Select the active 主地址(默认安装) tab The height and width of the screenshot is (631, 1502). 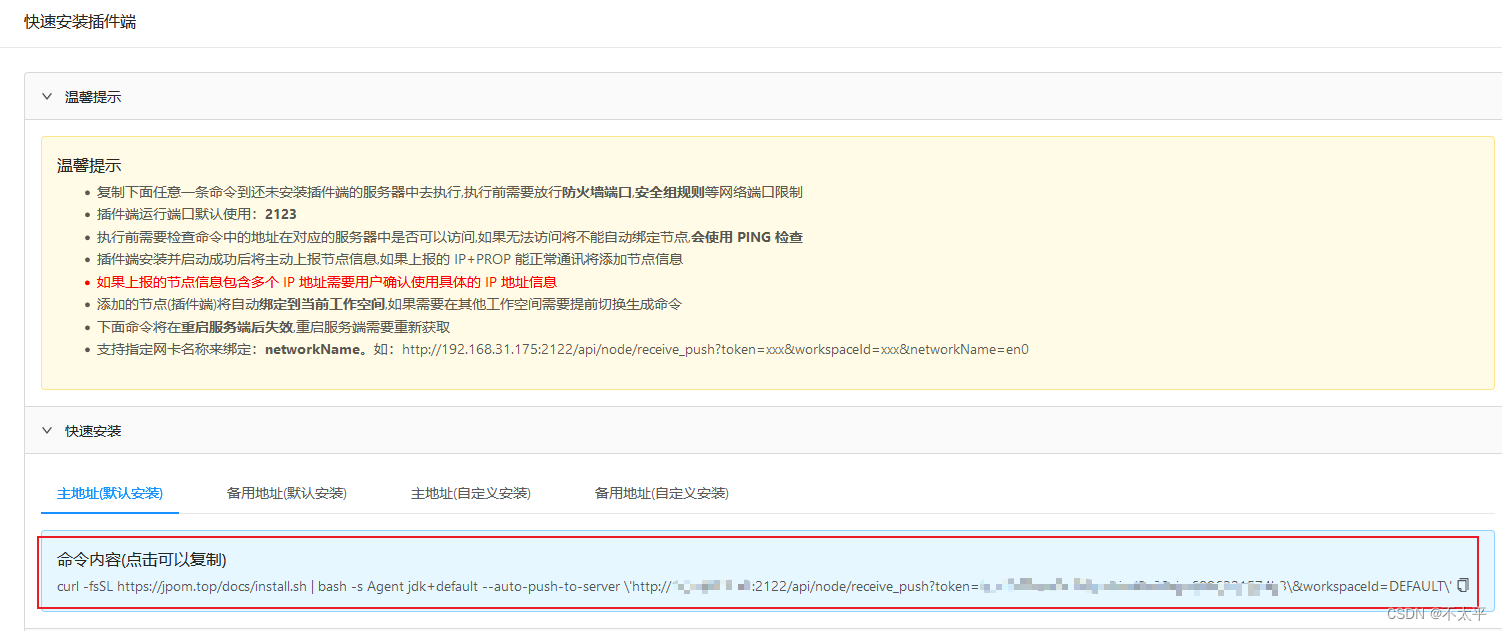click(x=109, y=493)
